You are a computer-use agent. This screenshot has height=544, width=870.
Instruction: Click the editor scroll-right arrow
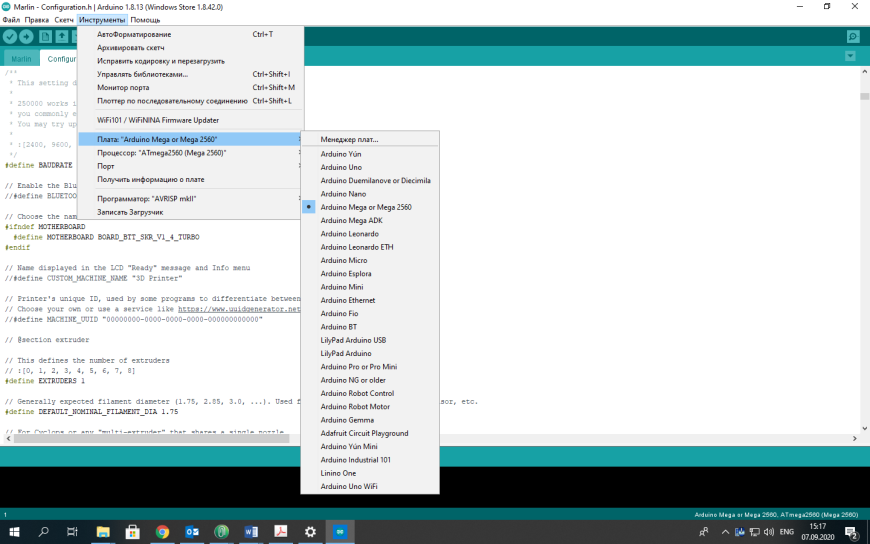854,439
